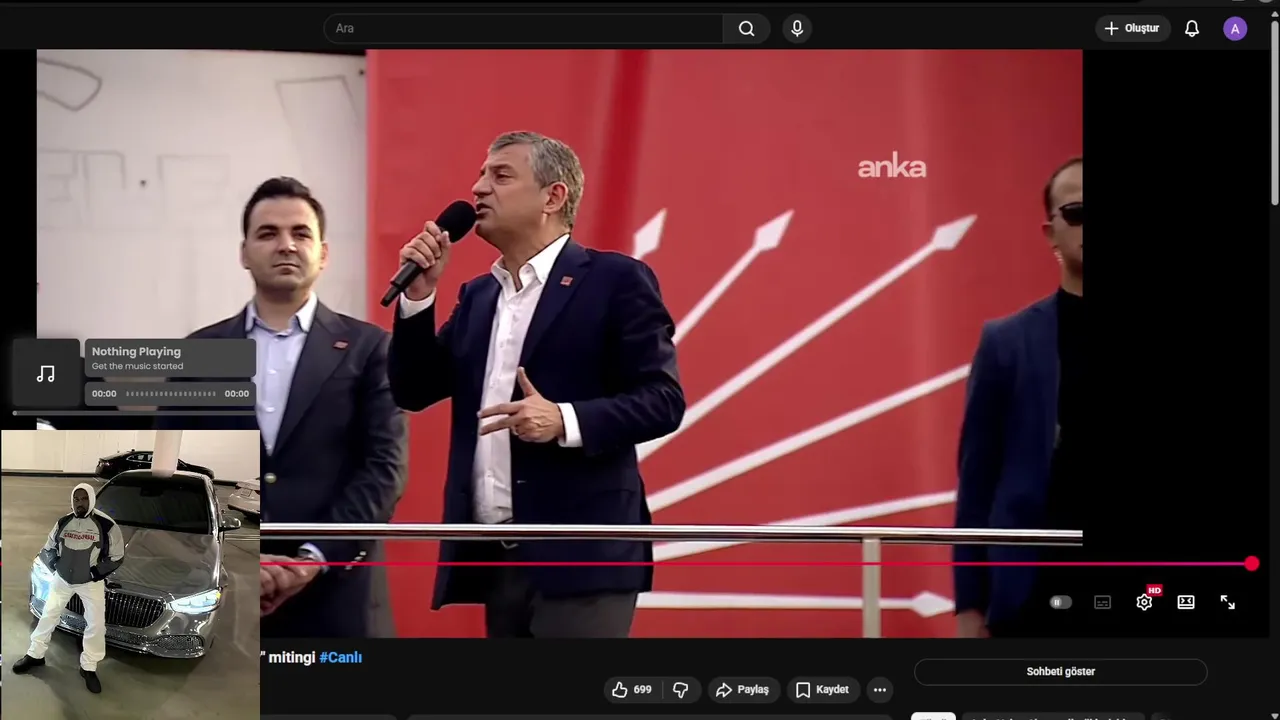Viewport: 1280px width, 720px height.
Task: Activate voice search microphone icon
Action: (x=797, y=28)
